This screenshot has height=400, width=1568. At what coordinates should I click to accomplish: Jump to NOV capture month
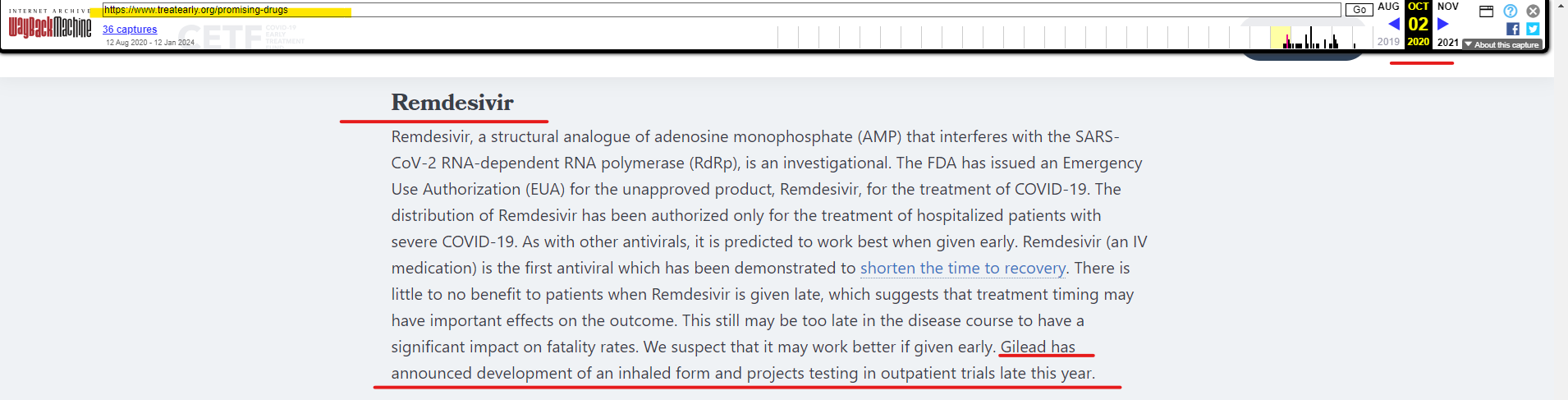(1448, 7)
